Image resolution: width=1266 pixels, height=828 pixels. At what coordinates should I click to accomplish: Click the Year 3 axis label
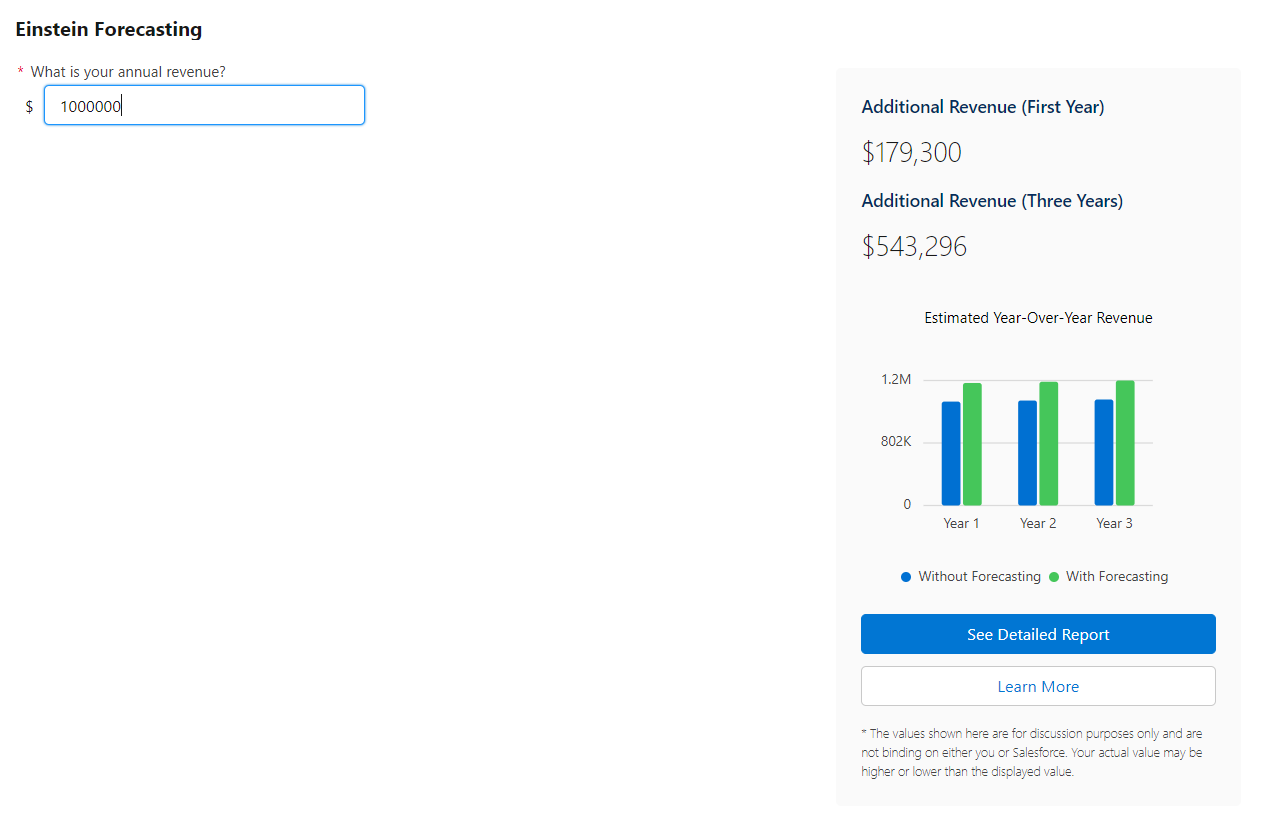click(x=1114, y=523)
